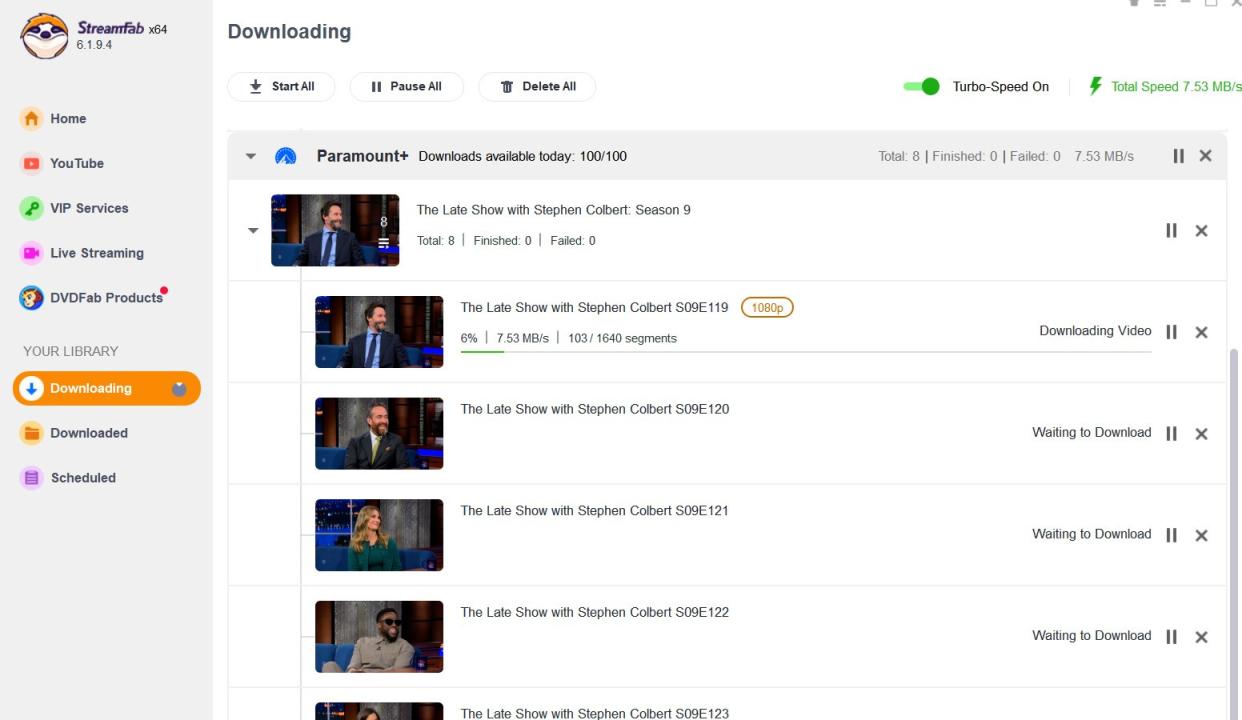
Task: Select the title 'The Late Show with Stephen Colbert S09E123'
Action: (595, 713)
